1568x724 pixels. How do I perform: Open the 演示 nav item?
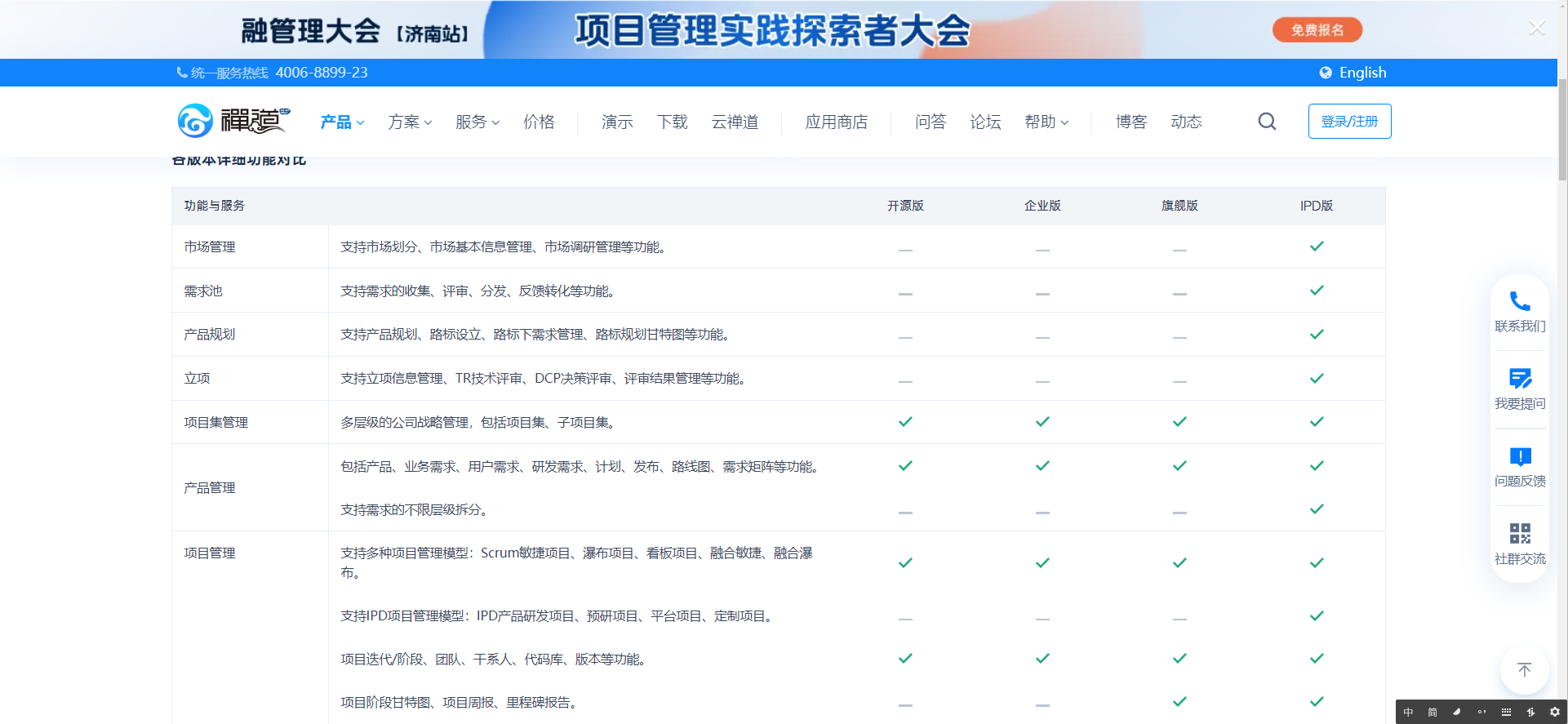[617, 122]
